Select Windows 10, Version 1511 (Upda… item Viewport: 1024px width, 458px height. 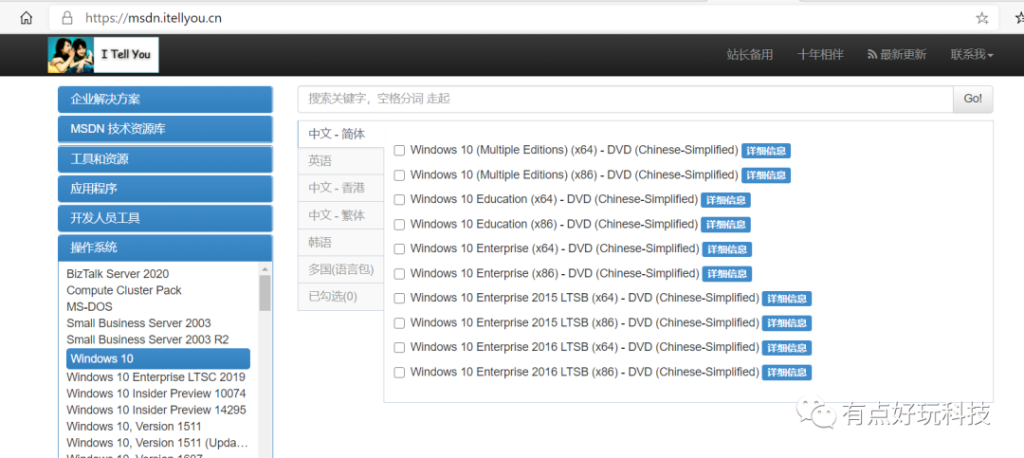point(157,443)
